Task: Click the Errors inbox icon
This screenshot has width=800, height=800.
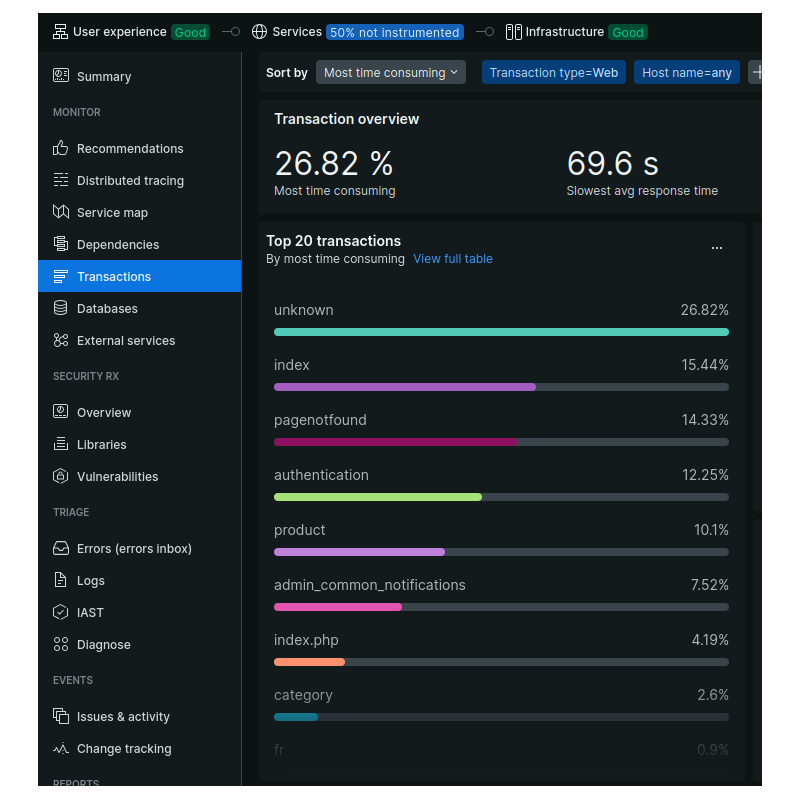Action: [x=61, y=548]
